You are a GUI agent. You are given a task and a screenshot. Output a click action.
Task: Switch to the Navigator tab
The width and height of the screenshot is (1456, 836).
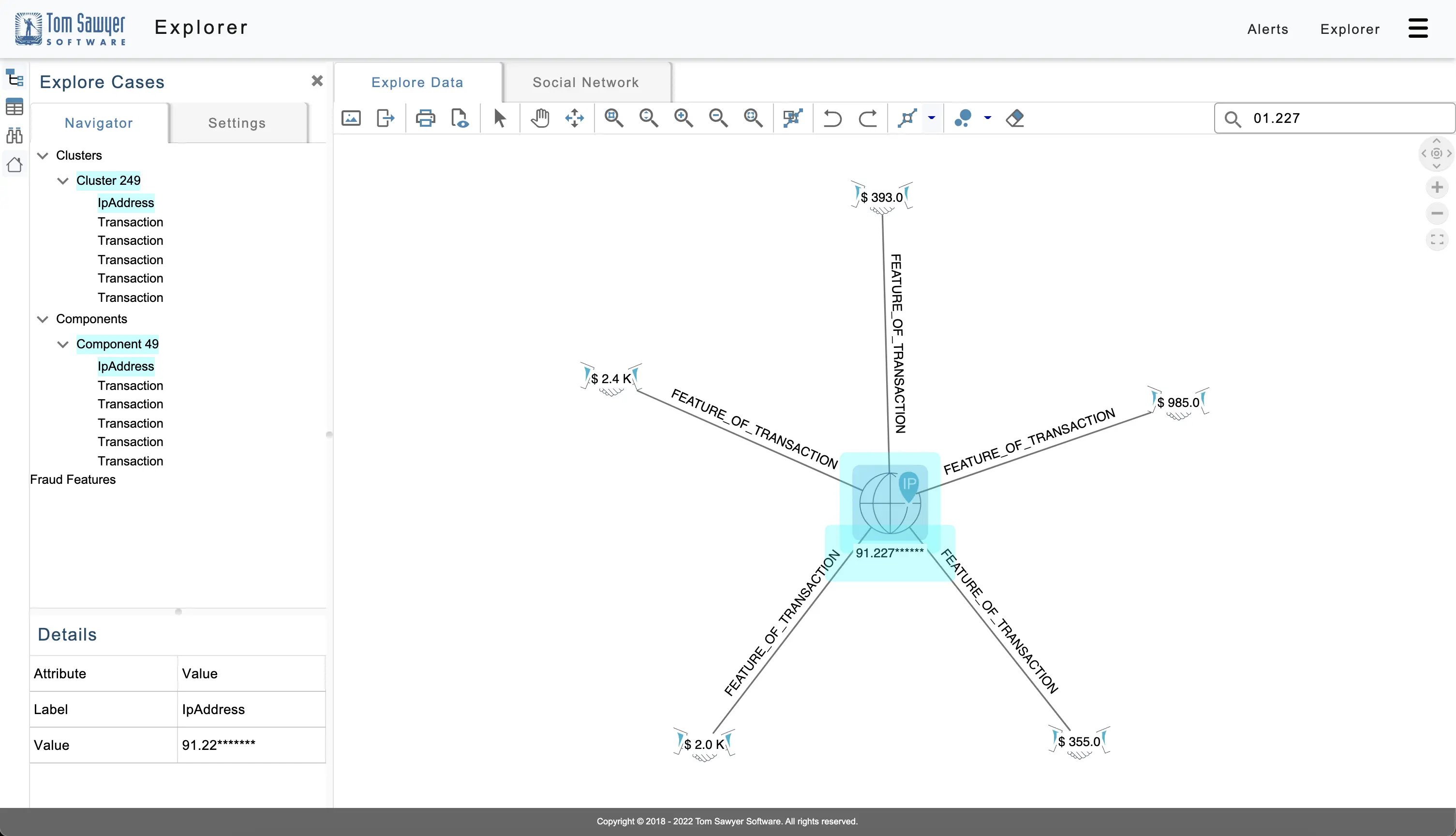[x=99, y=123]
